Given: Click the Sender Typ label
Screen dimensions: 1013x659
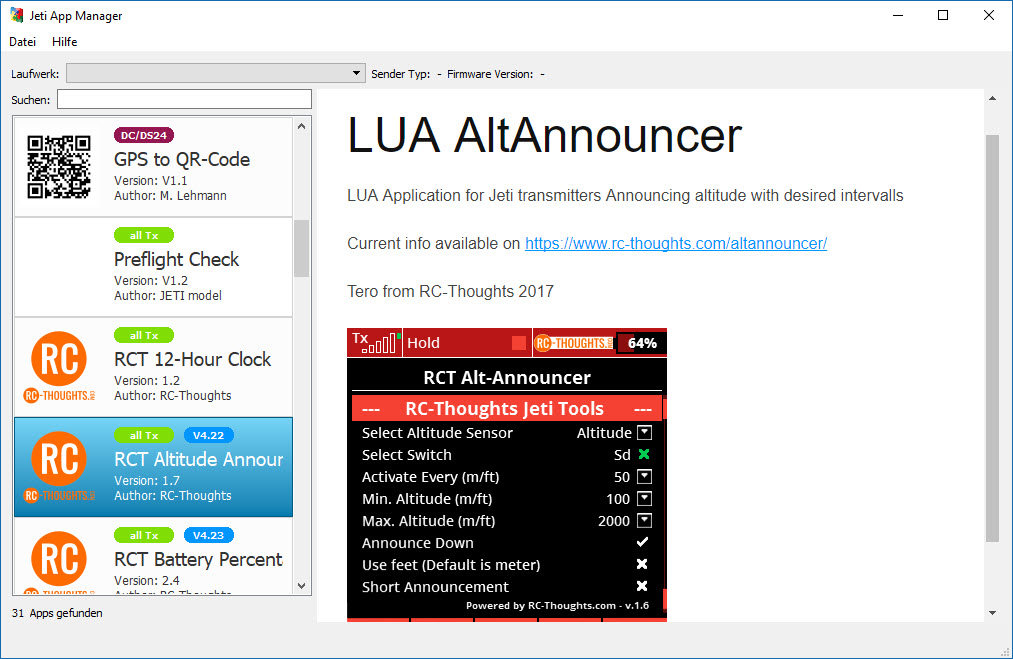Looking at the screenshot, I should point(401,74).
